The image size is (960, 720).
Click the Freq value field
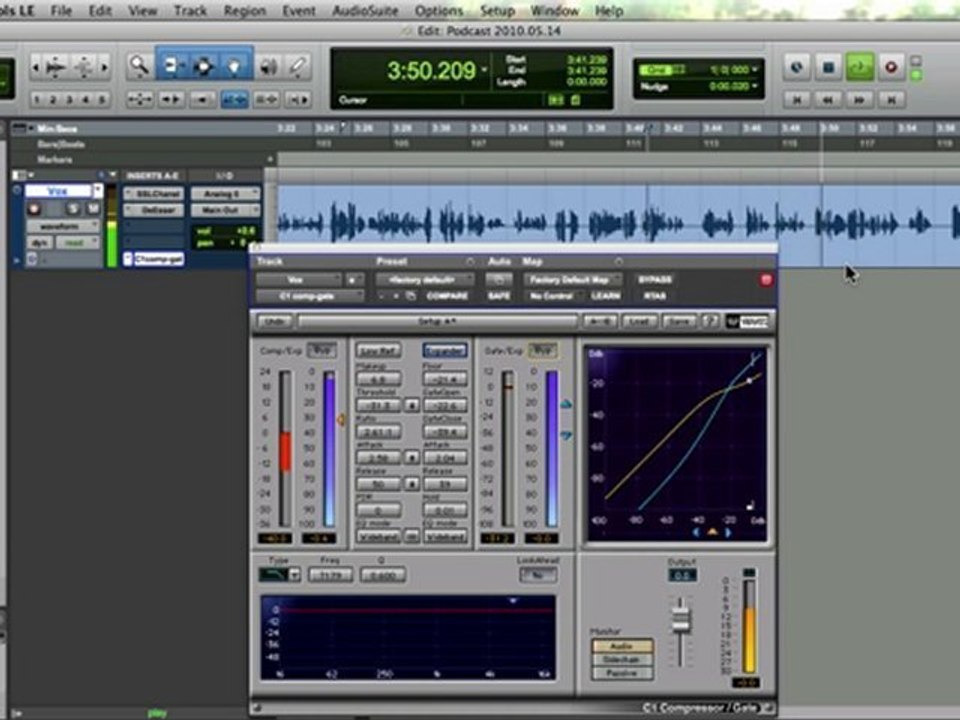pyautogui.click(x=330, y=576)
